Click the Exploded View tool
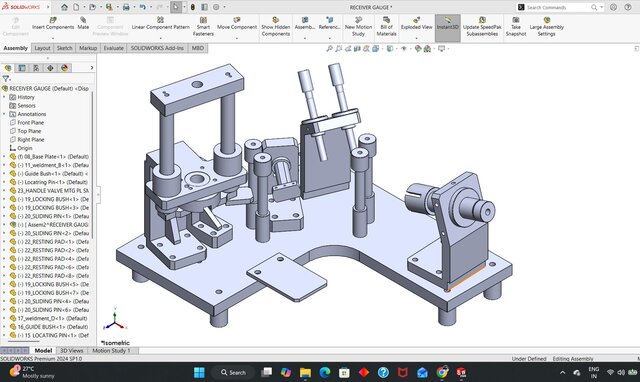 416,23
